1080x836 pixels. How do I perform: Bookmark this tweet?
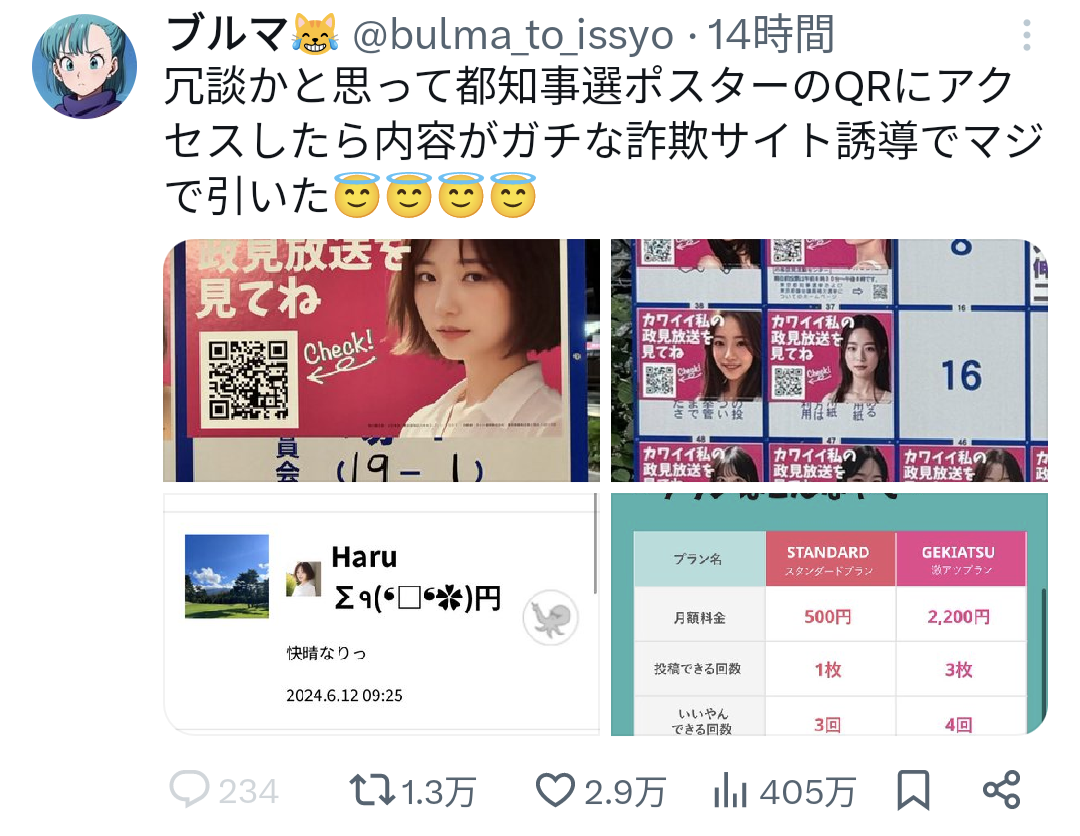pyautogui.click(x=913, y=790)
